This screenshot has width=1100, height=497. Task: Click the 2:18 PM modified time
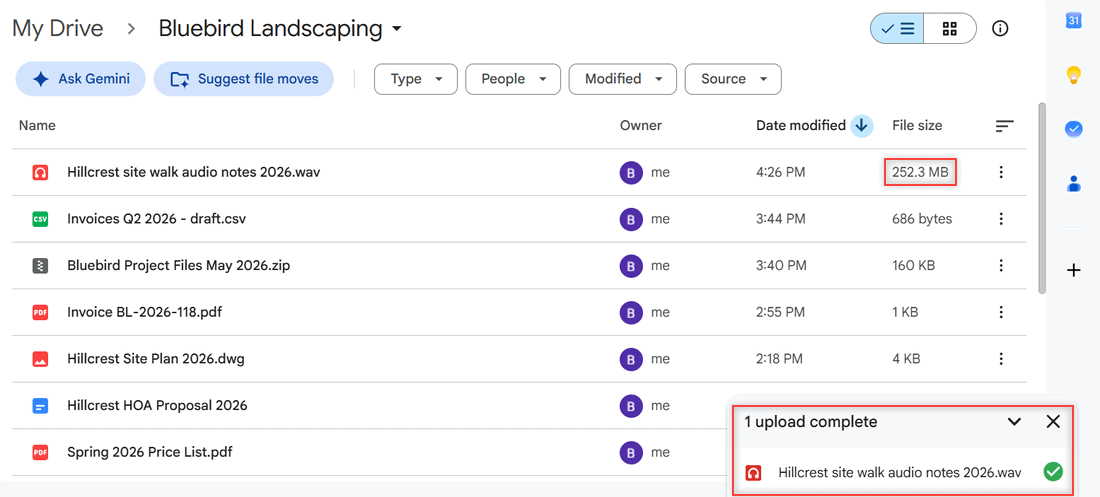[x=779, y=359]
